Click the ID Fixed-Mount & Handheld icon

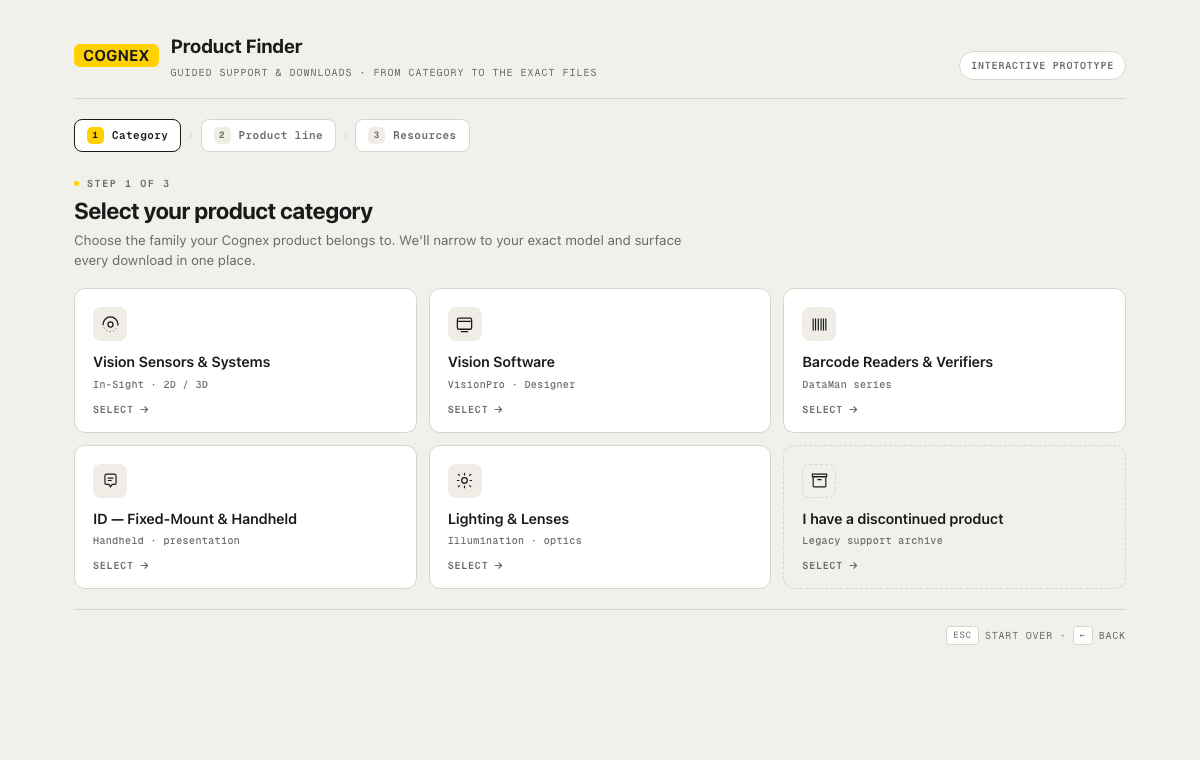(x=110, y=481)
